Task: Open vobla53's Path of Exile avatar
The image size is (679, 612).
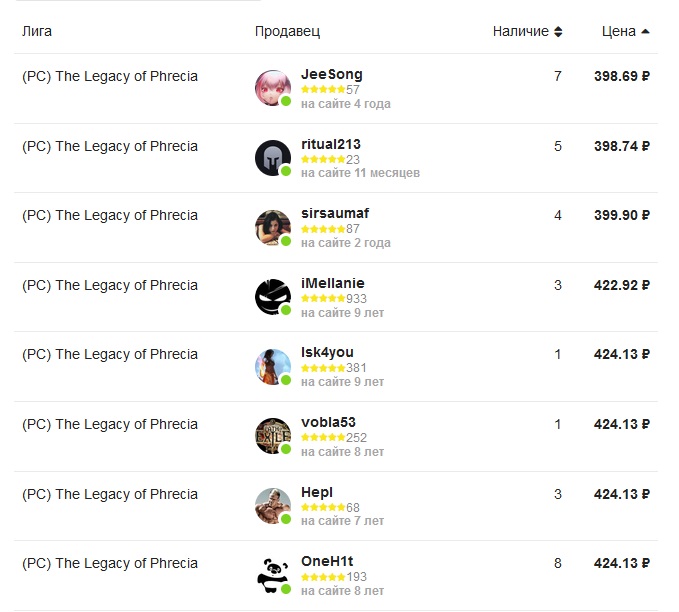Action: click(272, 436)
